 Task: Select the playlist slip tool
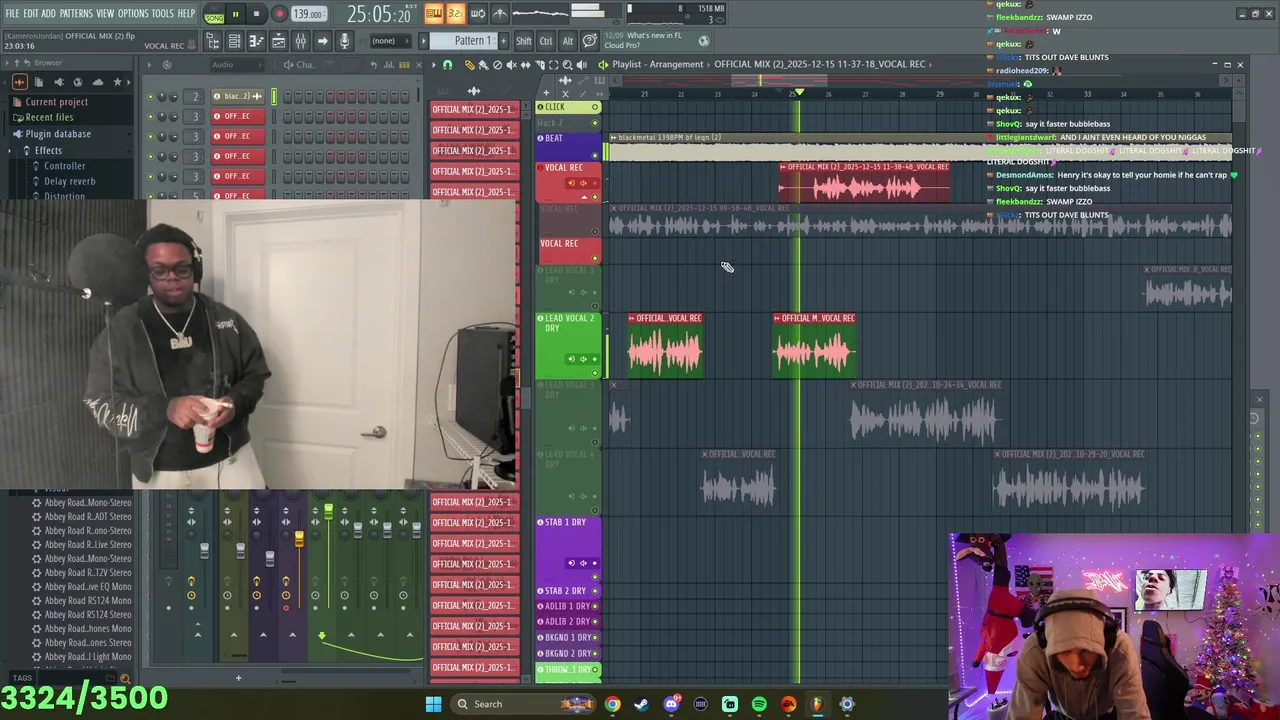(525, 65)
